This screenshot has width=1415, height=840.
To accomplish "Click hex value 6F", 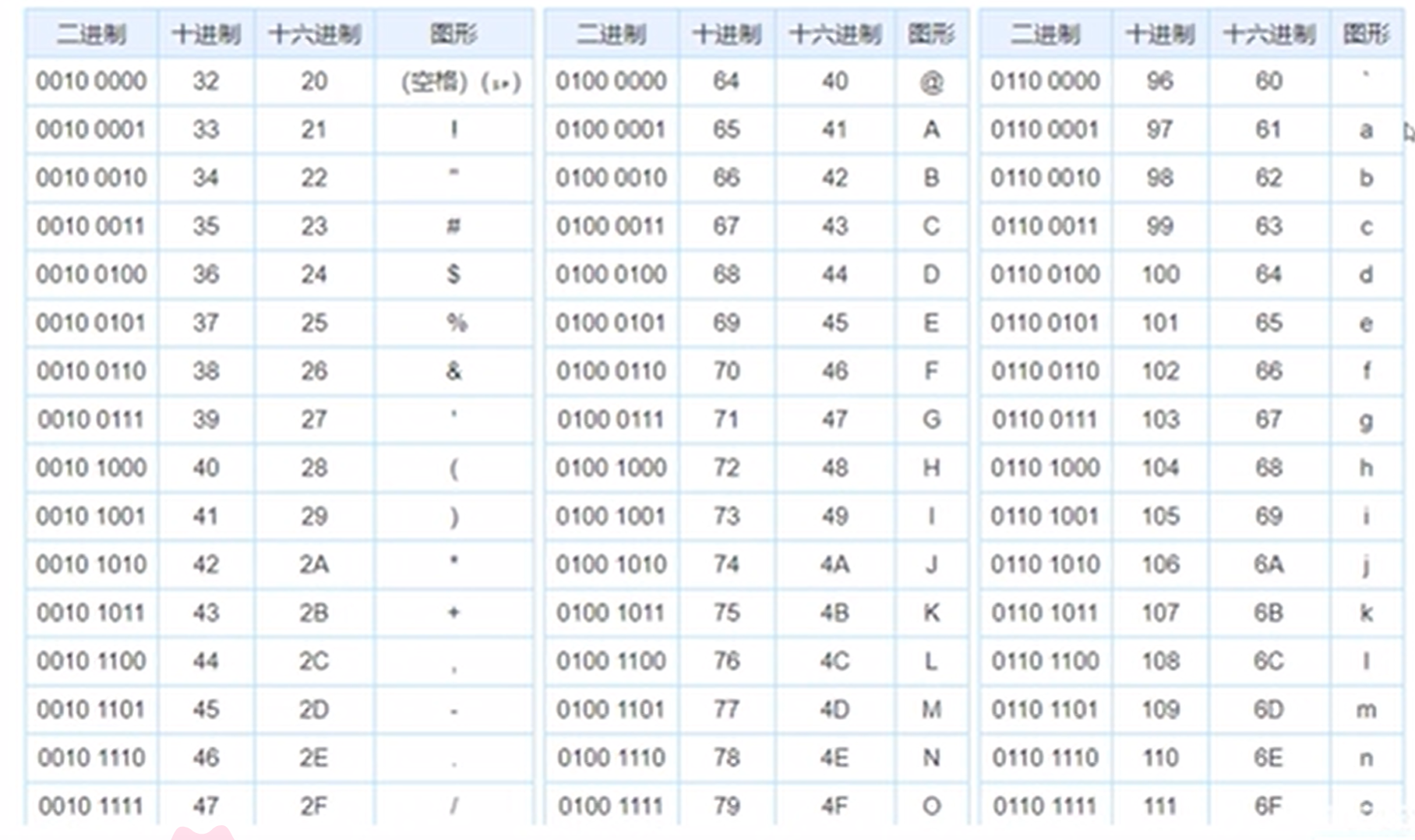I will tap(1269, 806).
